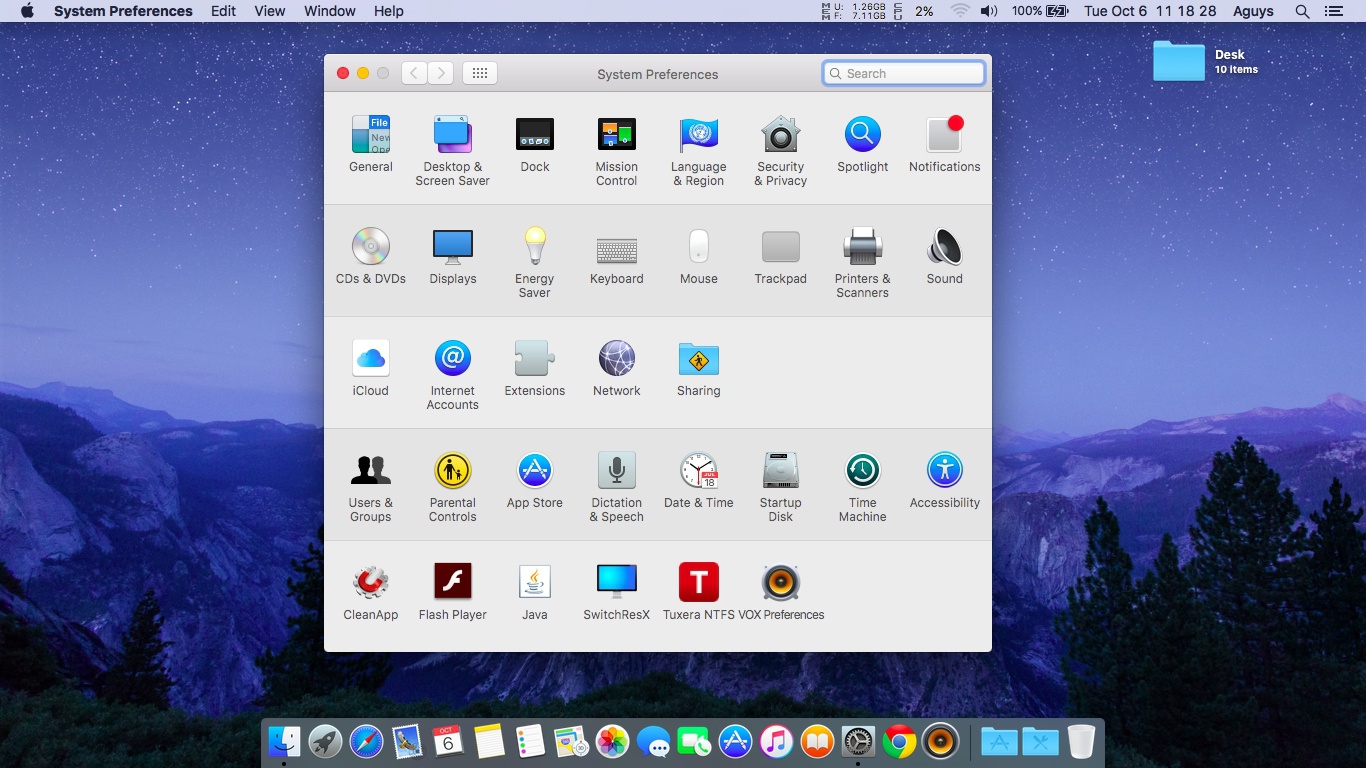Open Energy Saver settings
Viewport: 1366px width, 768px height.
(535, 263)
